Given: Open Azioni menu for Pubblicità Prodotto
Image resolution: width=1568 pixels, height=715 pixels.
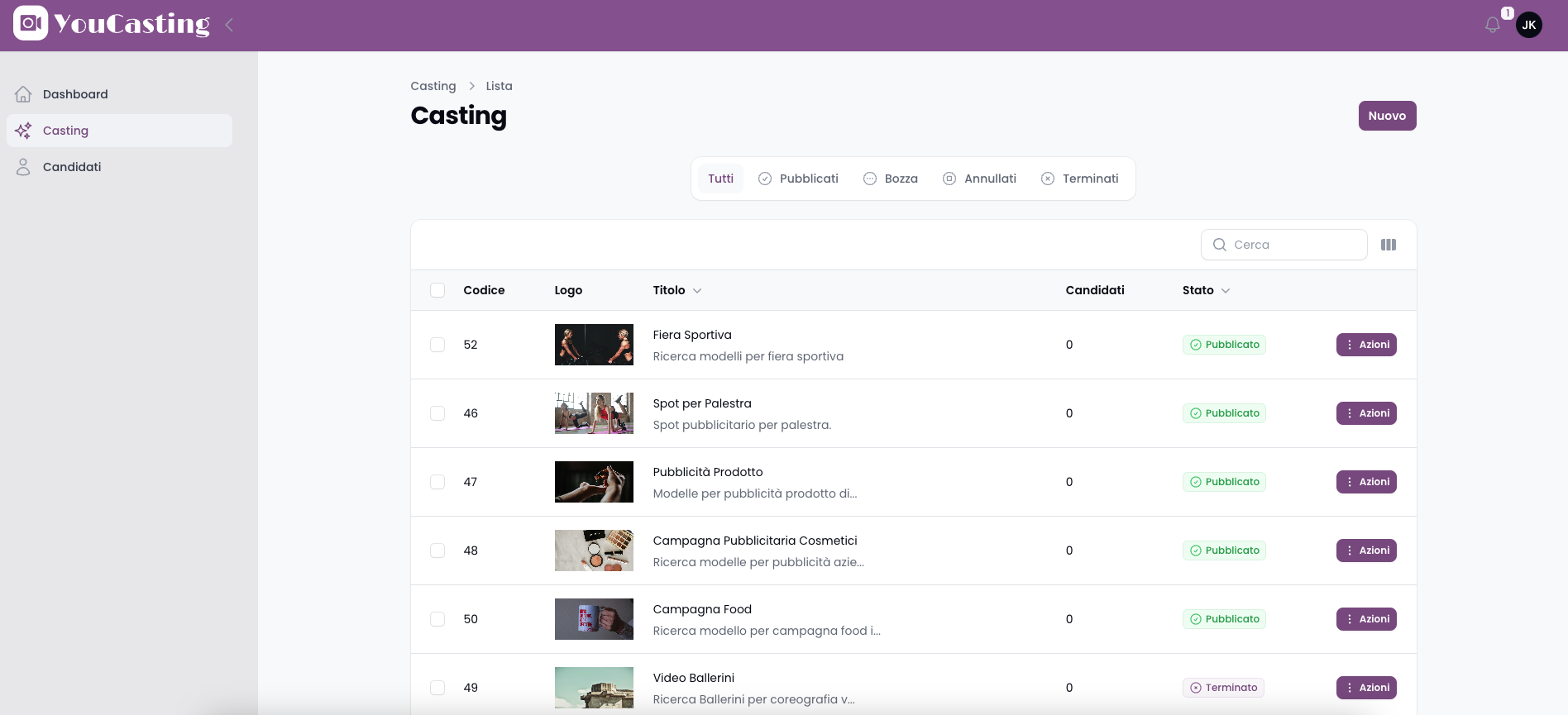Looking at the screenshot, I should coord(1366,482).
